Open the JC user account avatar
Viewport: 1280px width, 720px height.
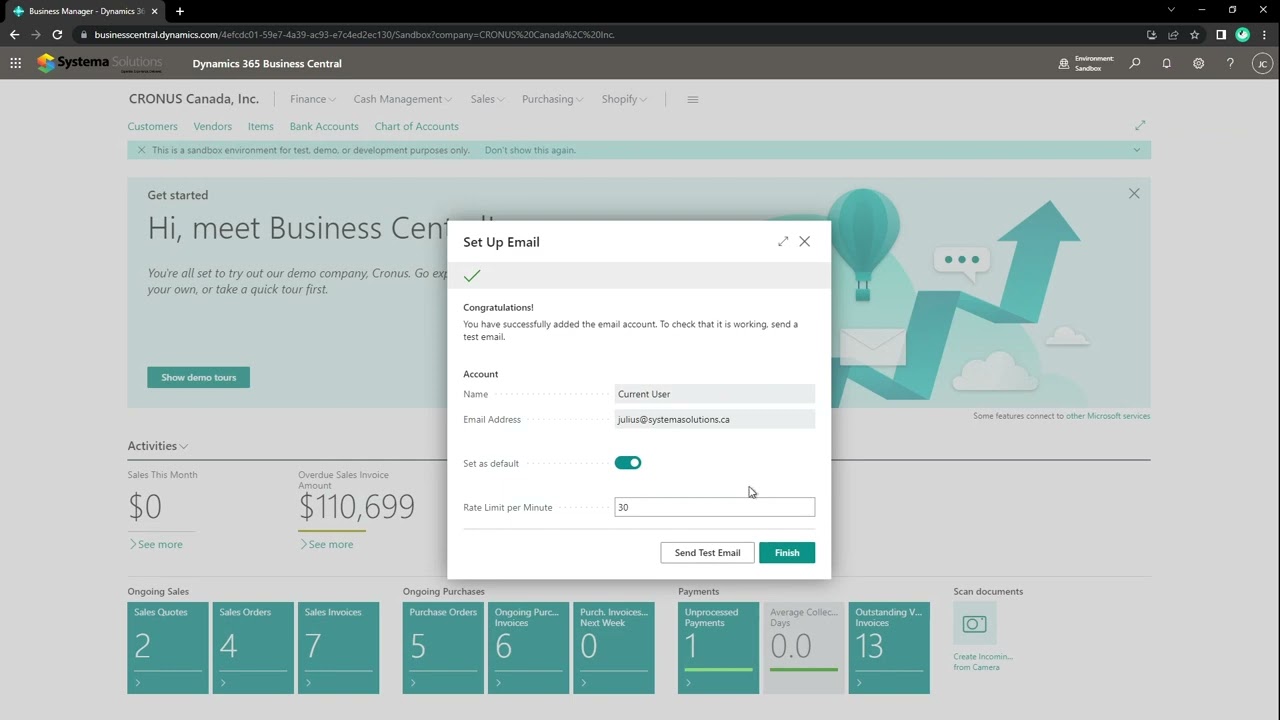tap(1262, 63)
